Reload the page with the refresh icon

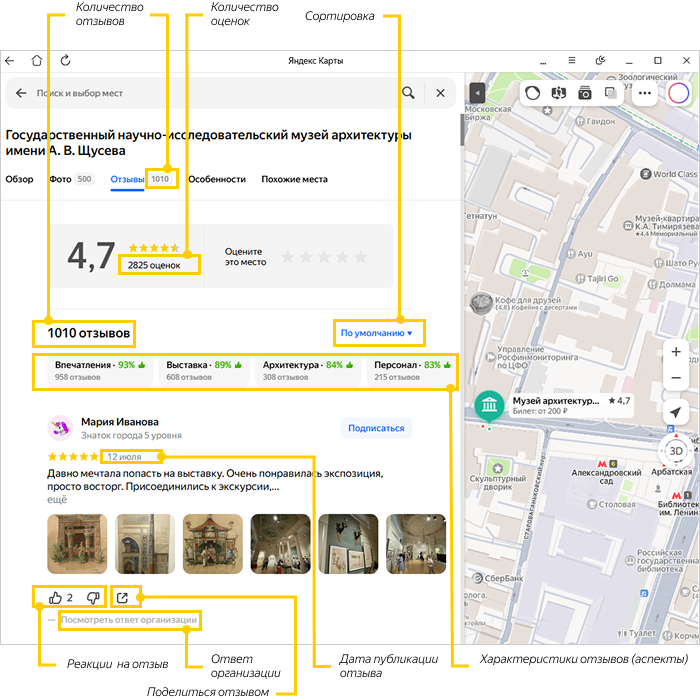click(66, 60)
